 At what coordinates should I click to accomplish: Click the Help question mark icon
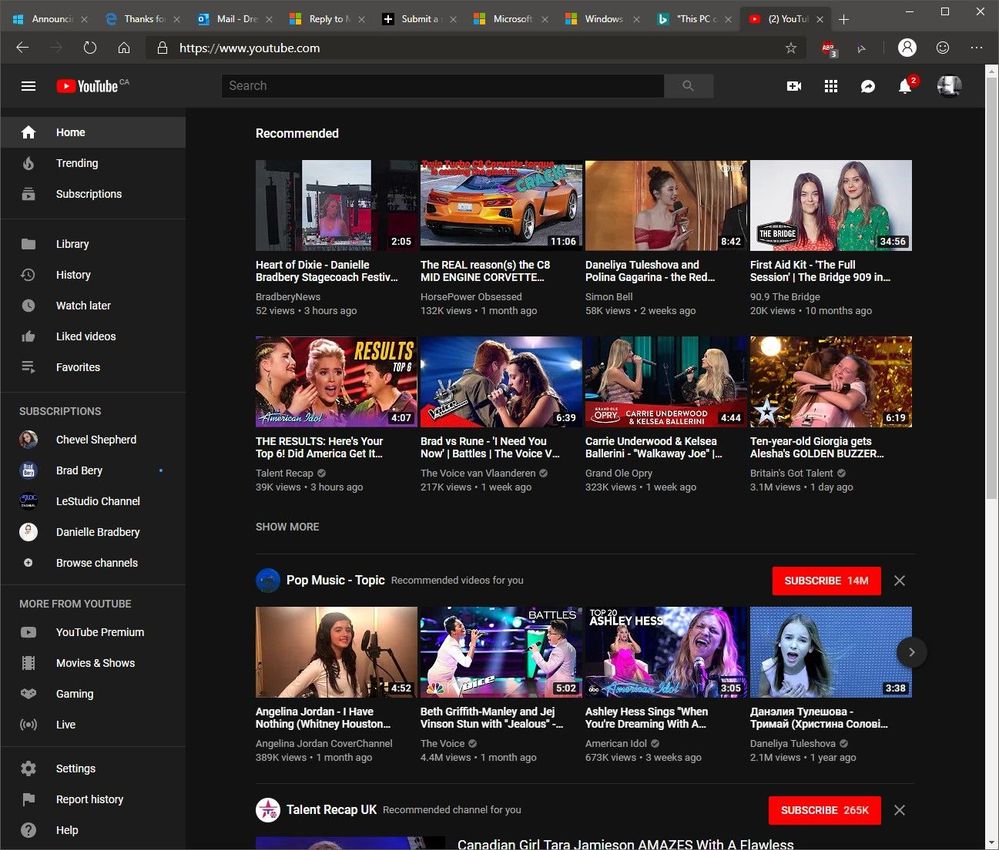[x=28, y=830]
